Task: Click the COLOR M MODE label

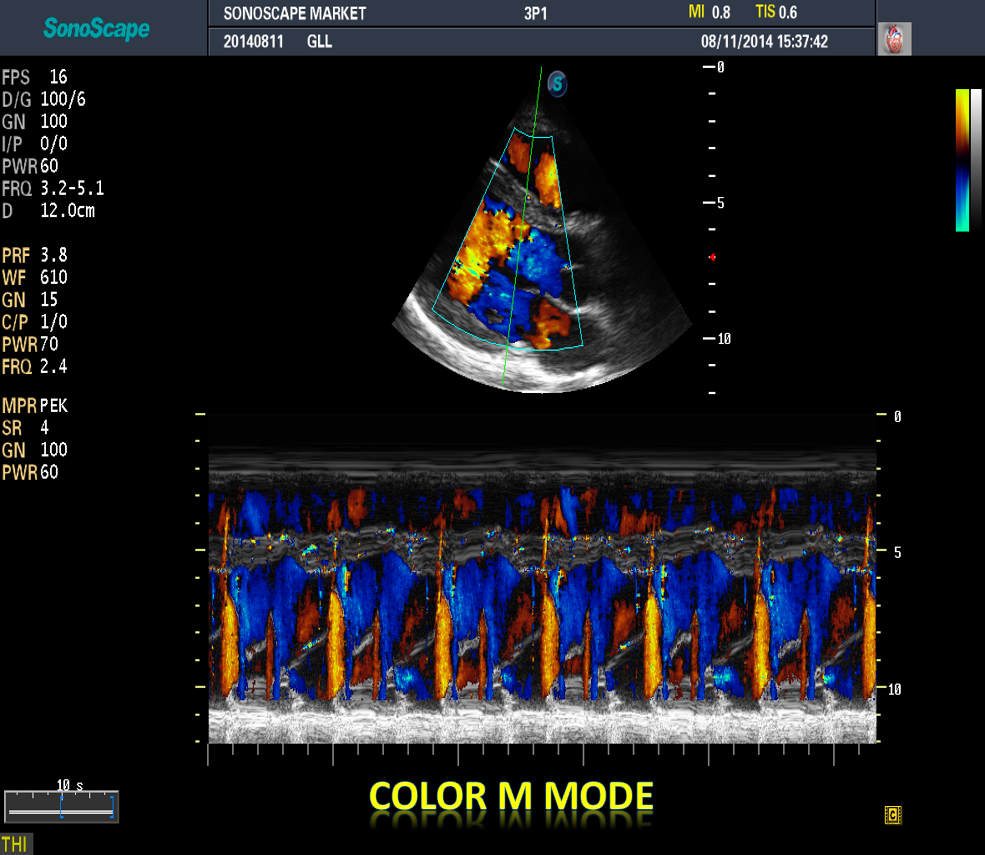Action: [x=511, y=797]
